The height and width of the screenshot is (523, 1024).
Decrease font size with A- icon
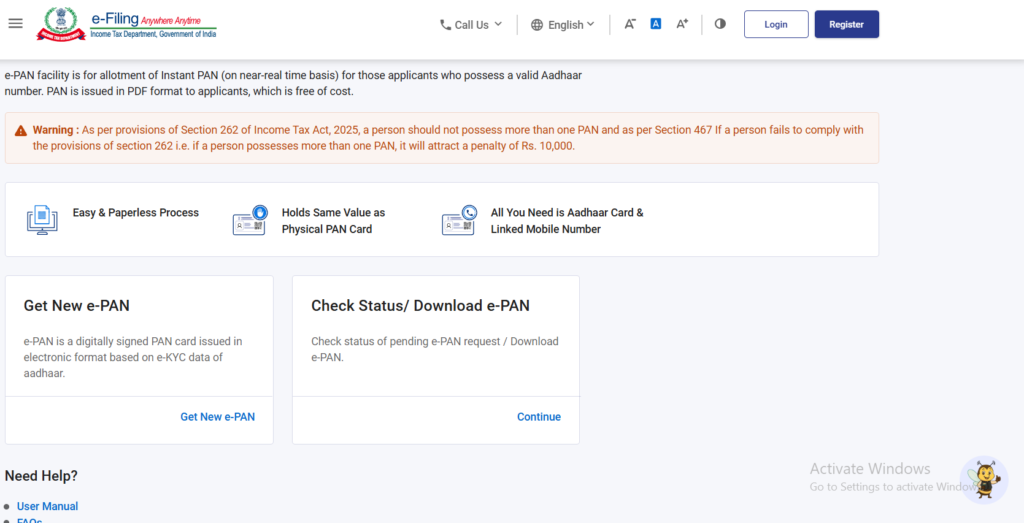[630, 24]
